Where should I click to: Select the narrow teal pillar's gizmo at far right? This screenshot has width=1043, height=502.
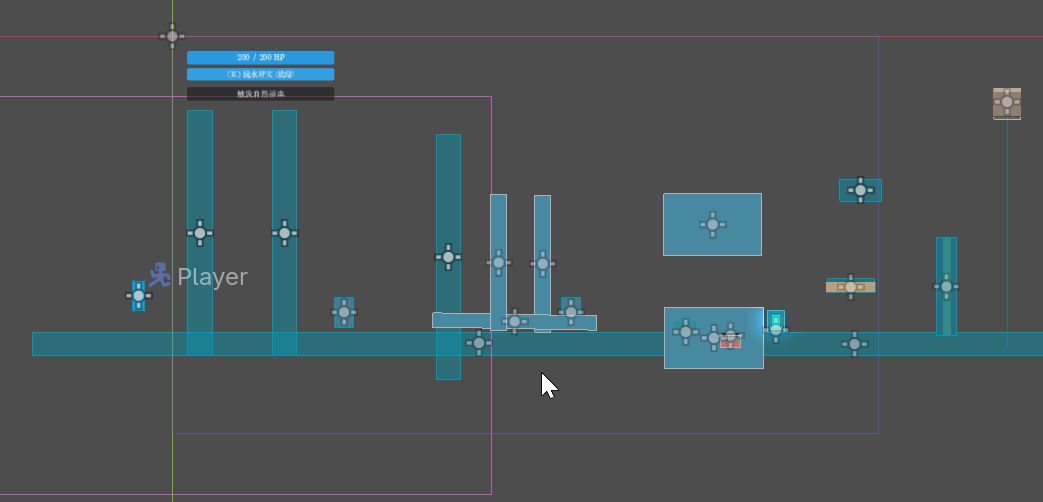click(x=946, y=287)
